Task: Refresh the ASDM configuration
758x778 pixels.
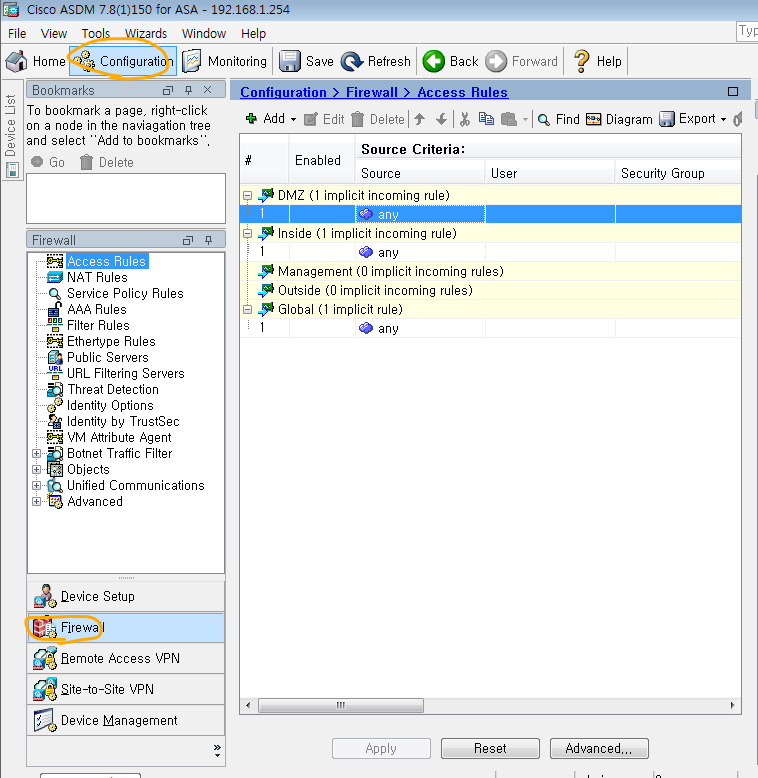Action: tap(376, 61)
